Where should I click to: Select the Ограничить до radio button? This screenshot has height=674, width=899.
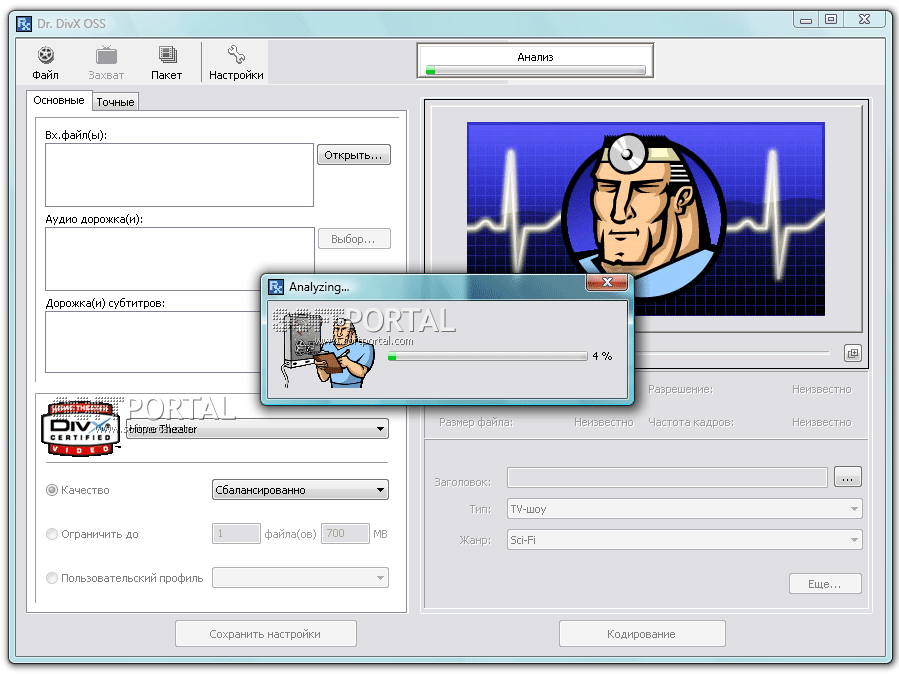pos(52,534)
